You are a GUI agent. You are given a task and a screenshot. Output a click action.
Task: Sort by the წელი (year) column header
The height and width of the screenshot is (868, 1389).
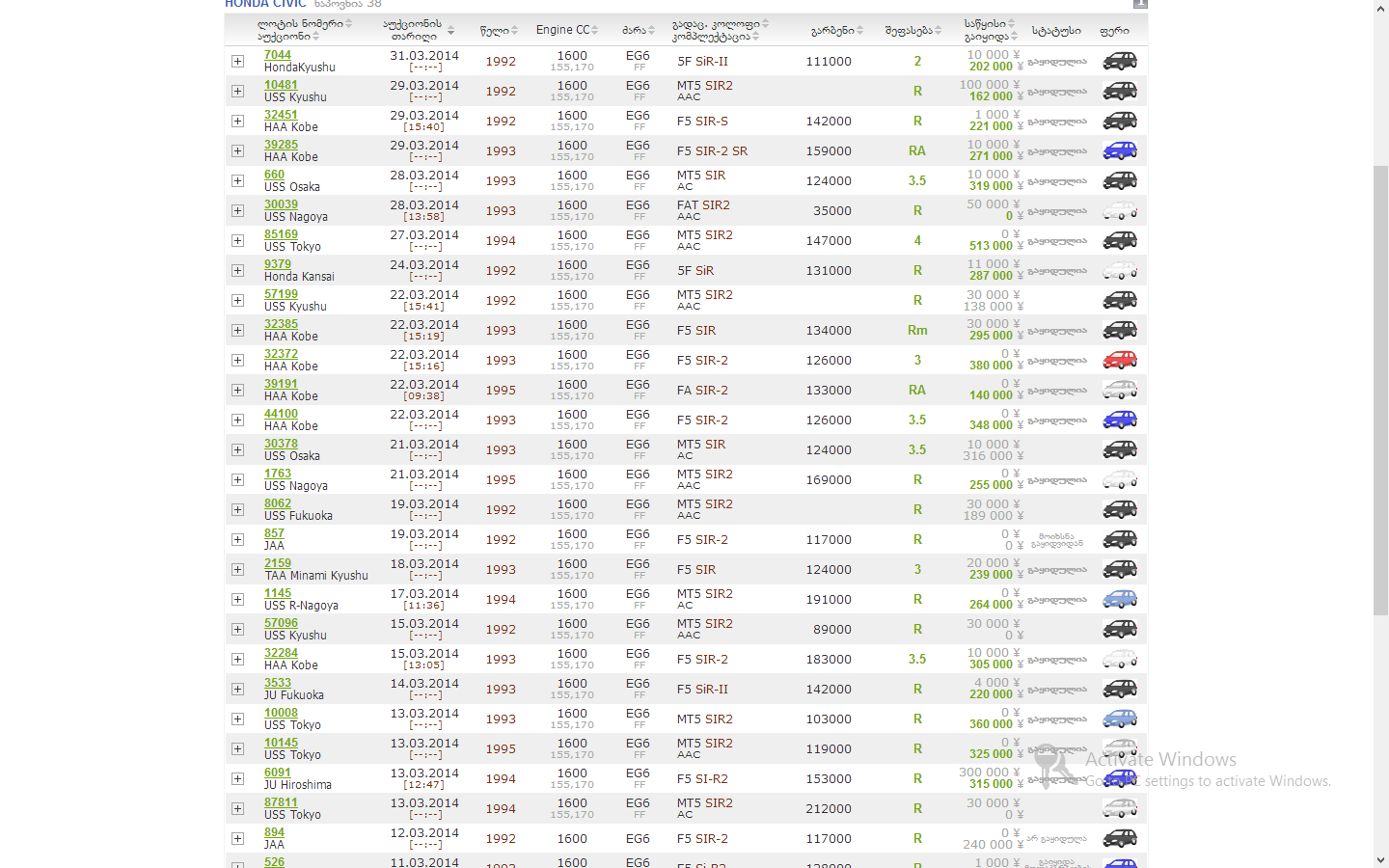pyautogui.click(x=499, y=30)
